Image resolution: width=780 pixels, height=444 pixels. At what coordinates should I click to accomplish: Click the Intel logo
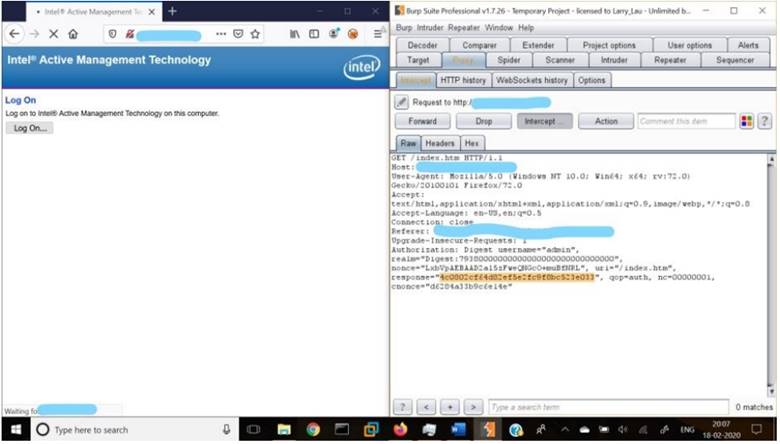[362, 67]
